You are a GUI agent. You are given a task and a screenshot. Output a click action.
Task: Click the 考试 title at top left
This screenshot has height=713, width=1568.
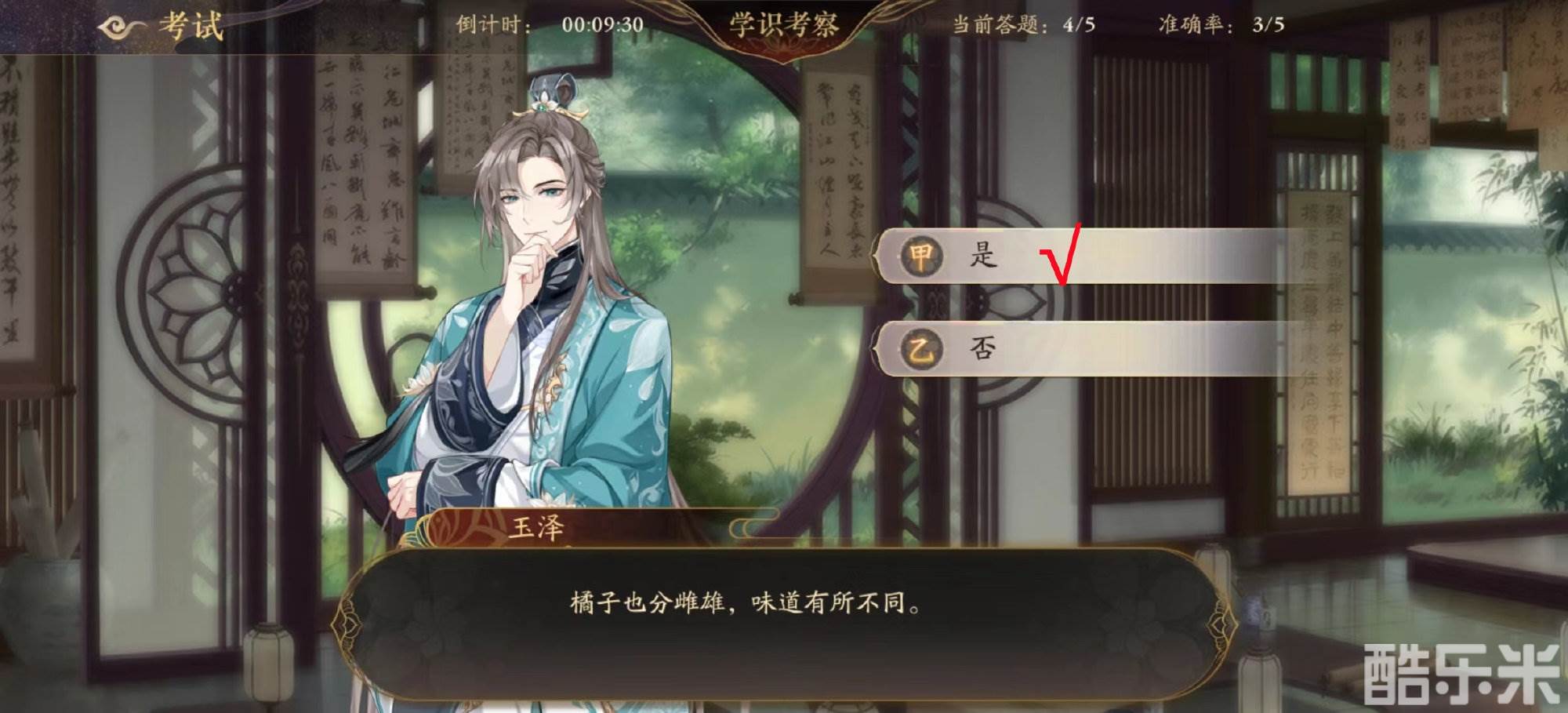coord(191,26)
